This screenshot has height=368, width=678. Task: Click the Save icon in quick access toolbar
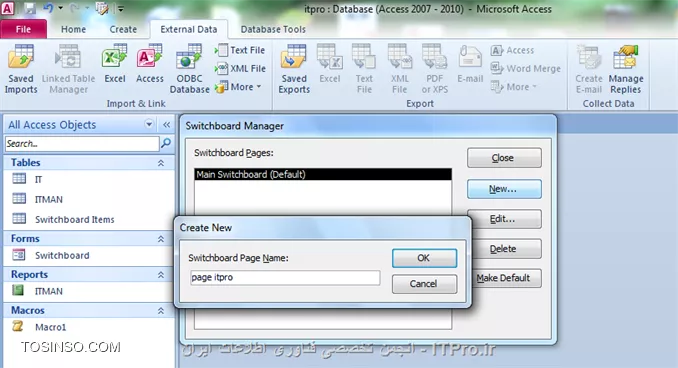coord(29,8)
